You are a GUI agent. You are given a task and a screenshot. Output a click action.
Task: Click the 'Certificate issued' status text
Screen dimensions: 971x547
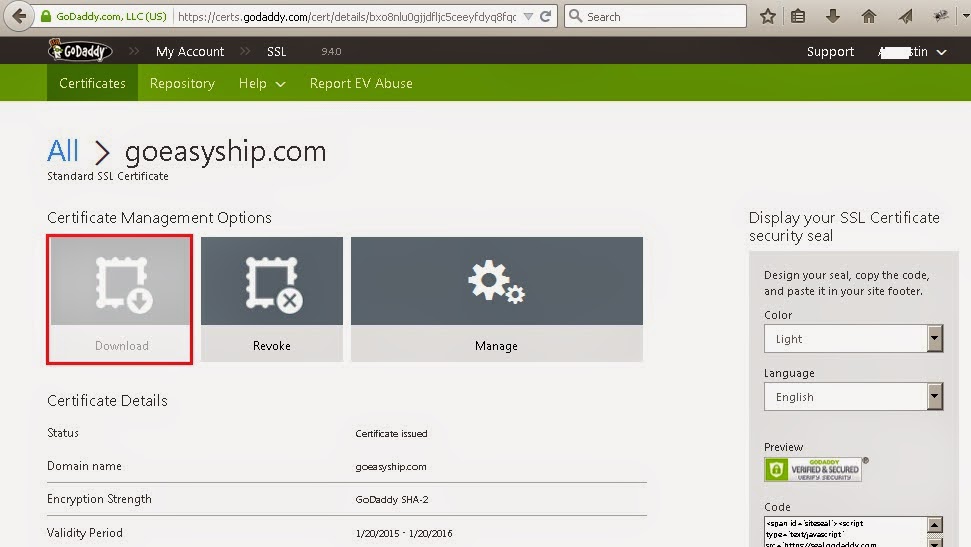(x=391, y=434)
